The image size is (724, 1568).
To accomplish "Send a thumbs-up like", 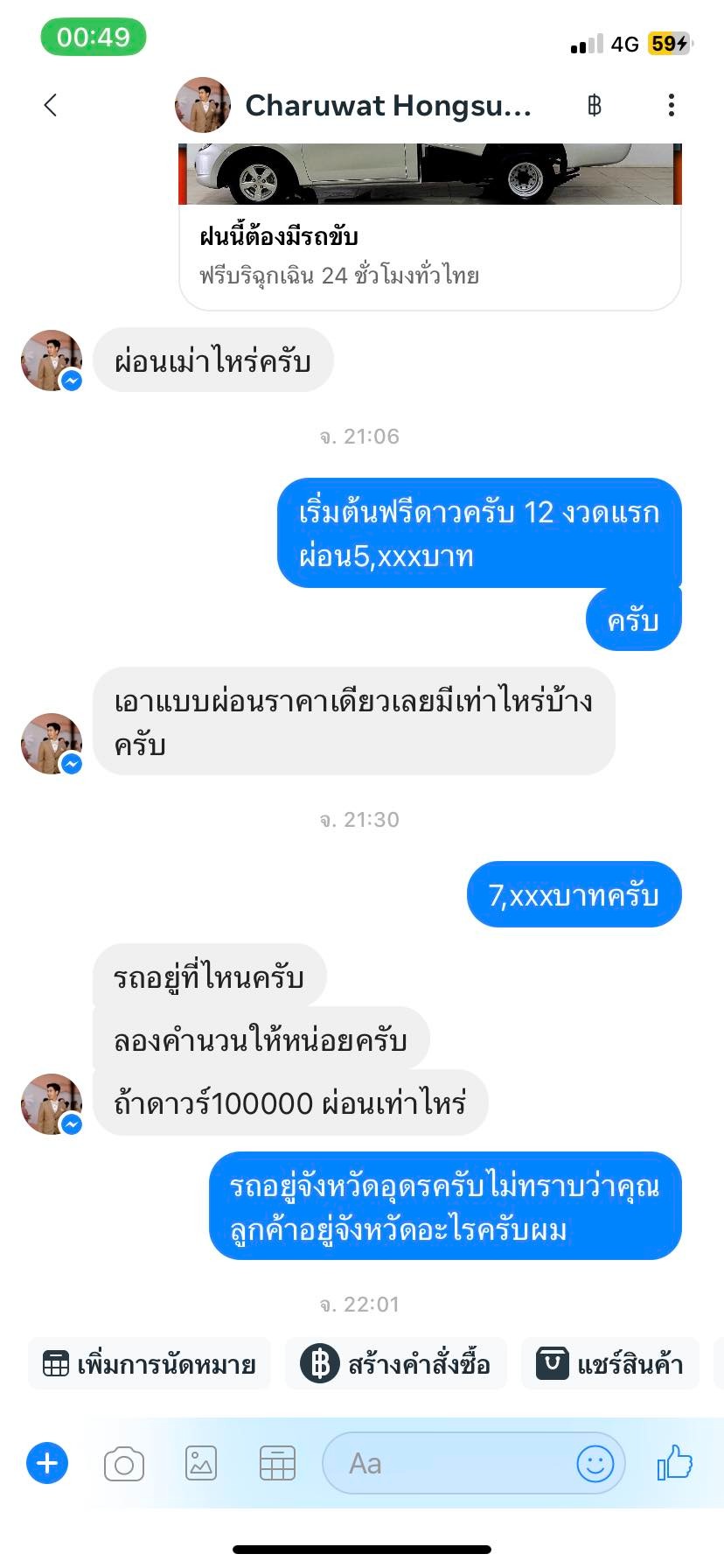I will click(x=674, y=1462).
